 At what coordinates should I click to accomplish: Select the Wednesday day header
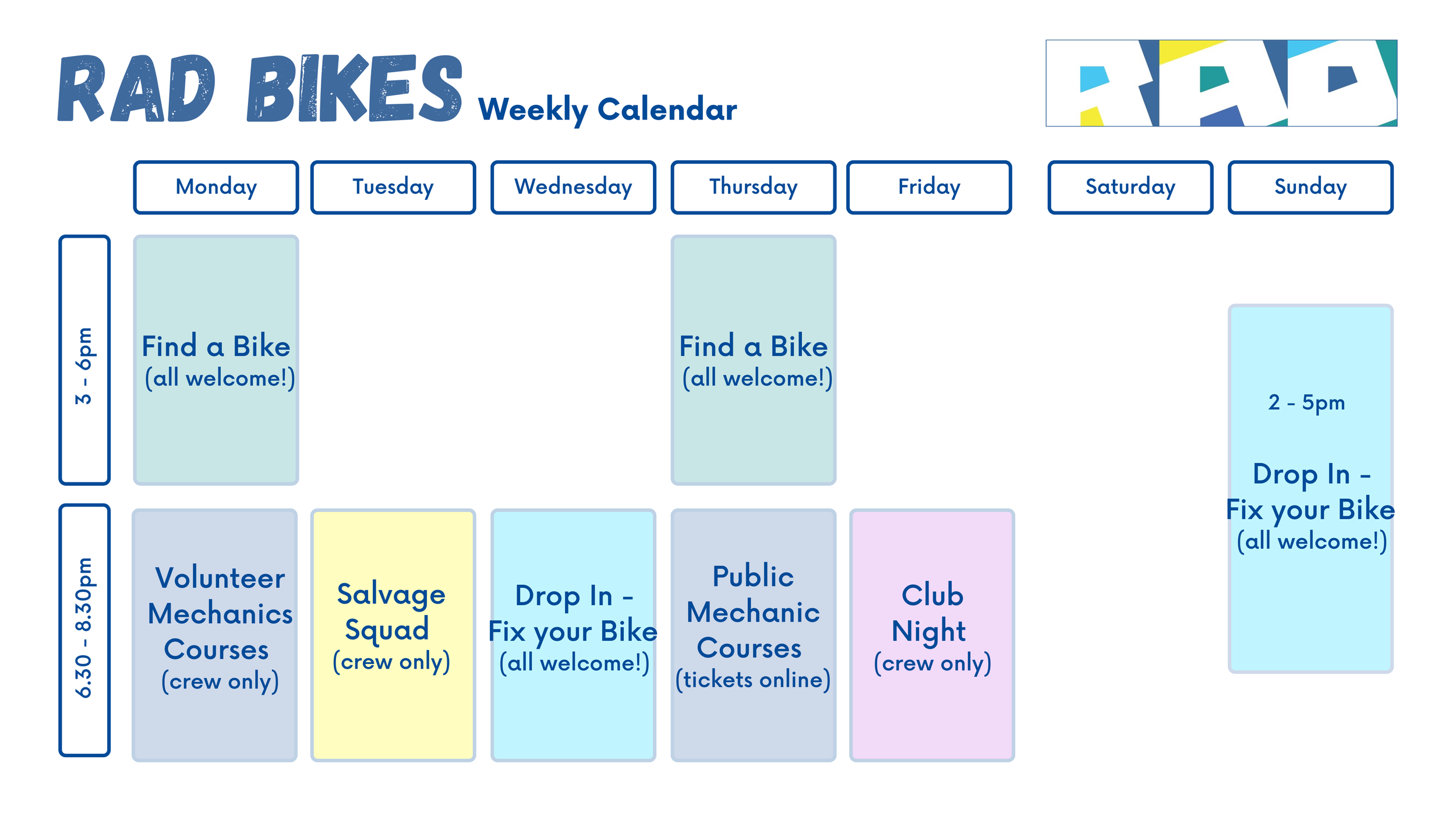click(x=573, y=188)
